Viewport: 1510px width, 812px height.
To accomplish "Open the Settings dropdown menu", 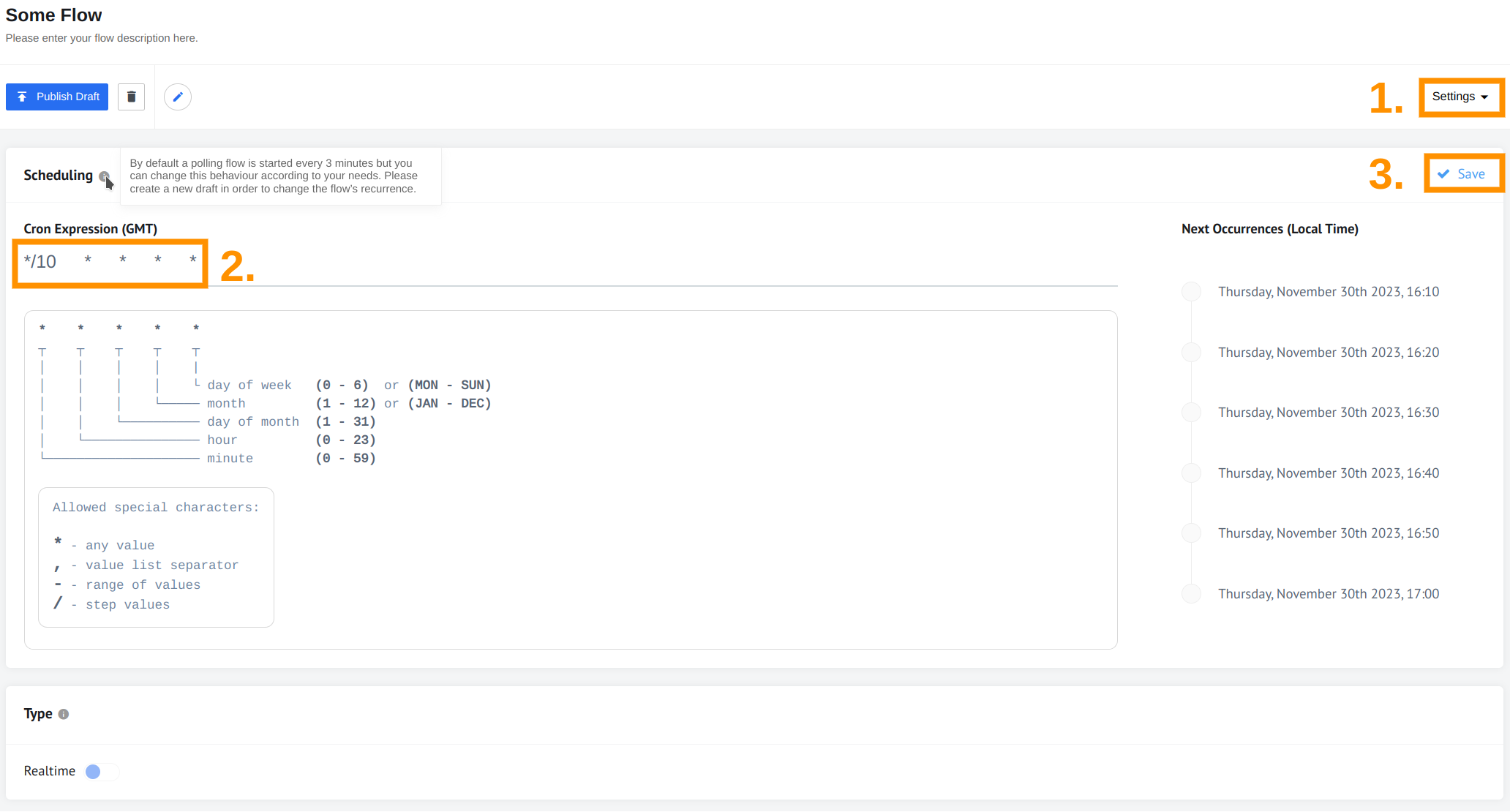I will coord(1460,97).
